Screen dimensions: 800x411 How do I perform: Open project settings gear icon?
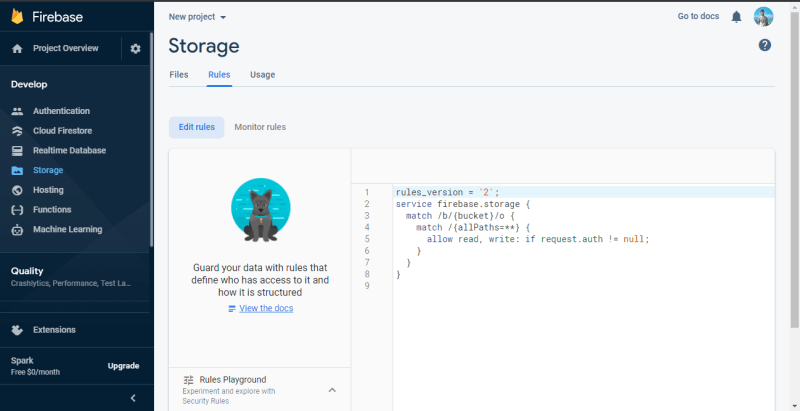135,49
